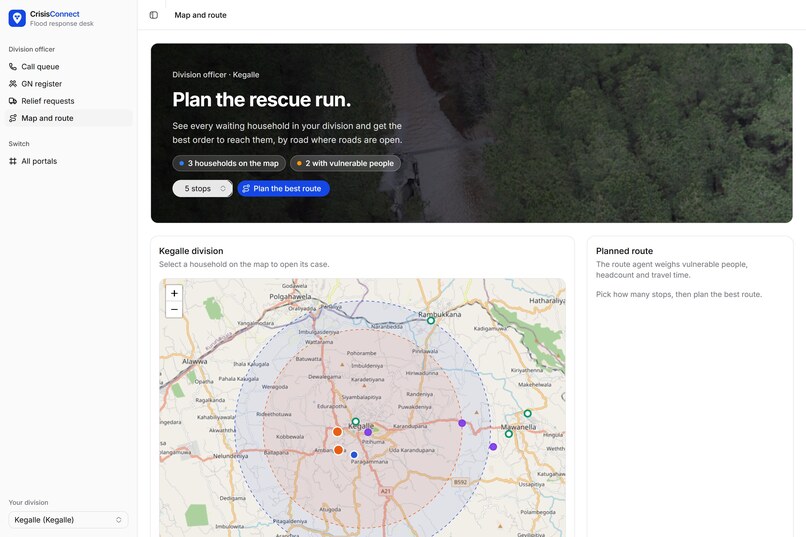Click Polgahawela label on the map
806x537 pixels.
coord(290,297)
